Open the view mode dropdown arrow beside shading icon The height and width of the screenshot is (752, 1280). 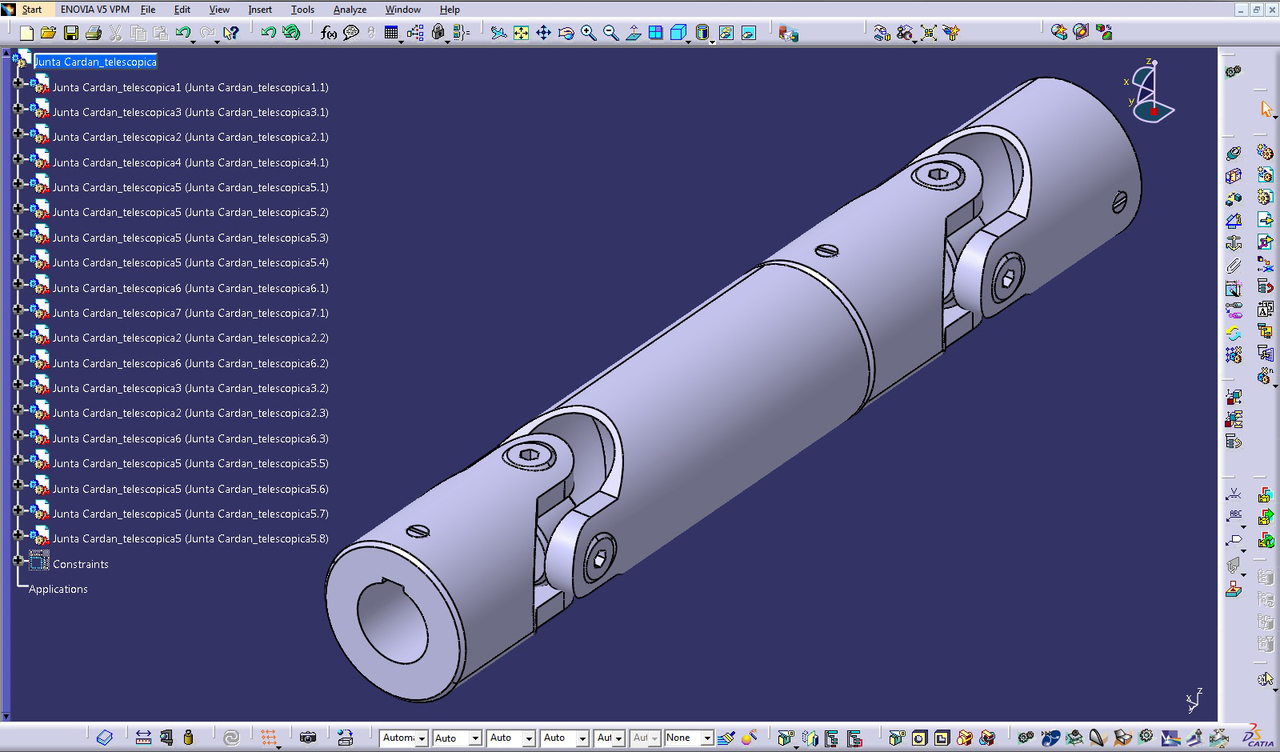coord(713,40)
